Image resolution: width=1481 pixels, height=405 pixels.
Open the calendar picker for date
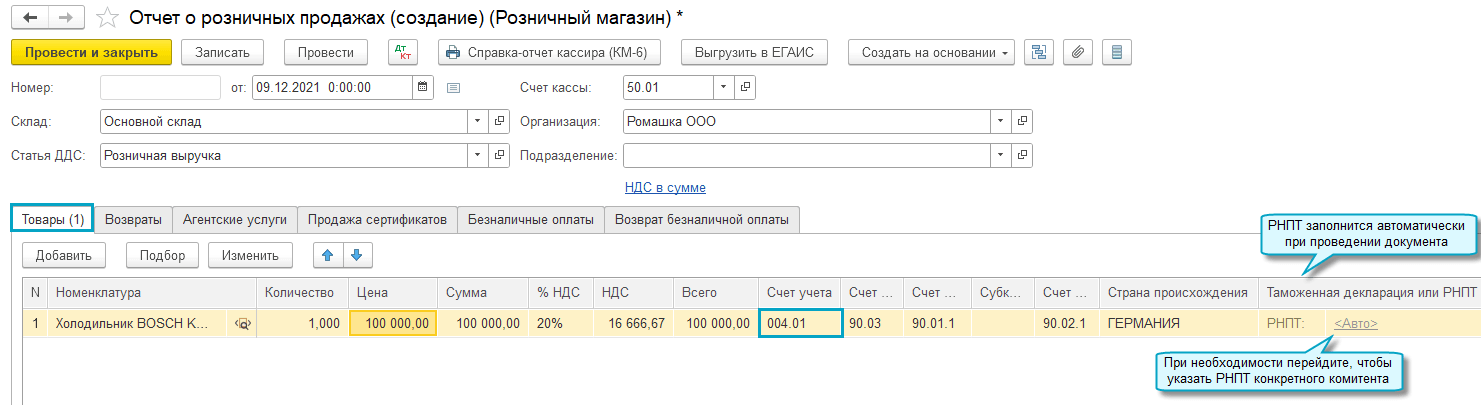[423, 87]
